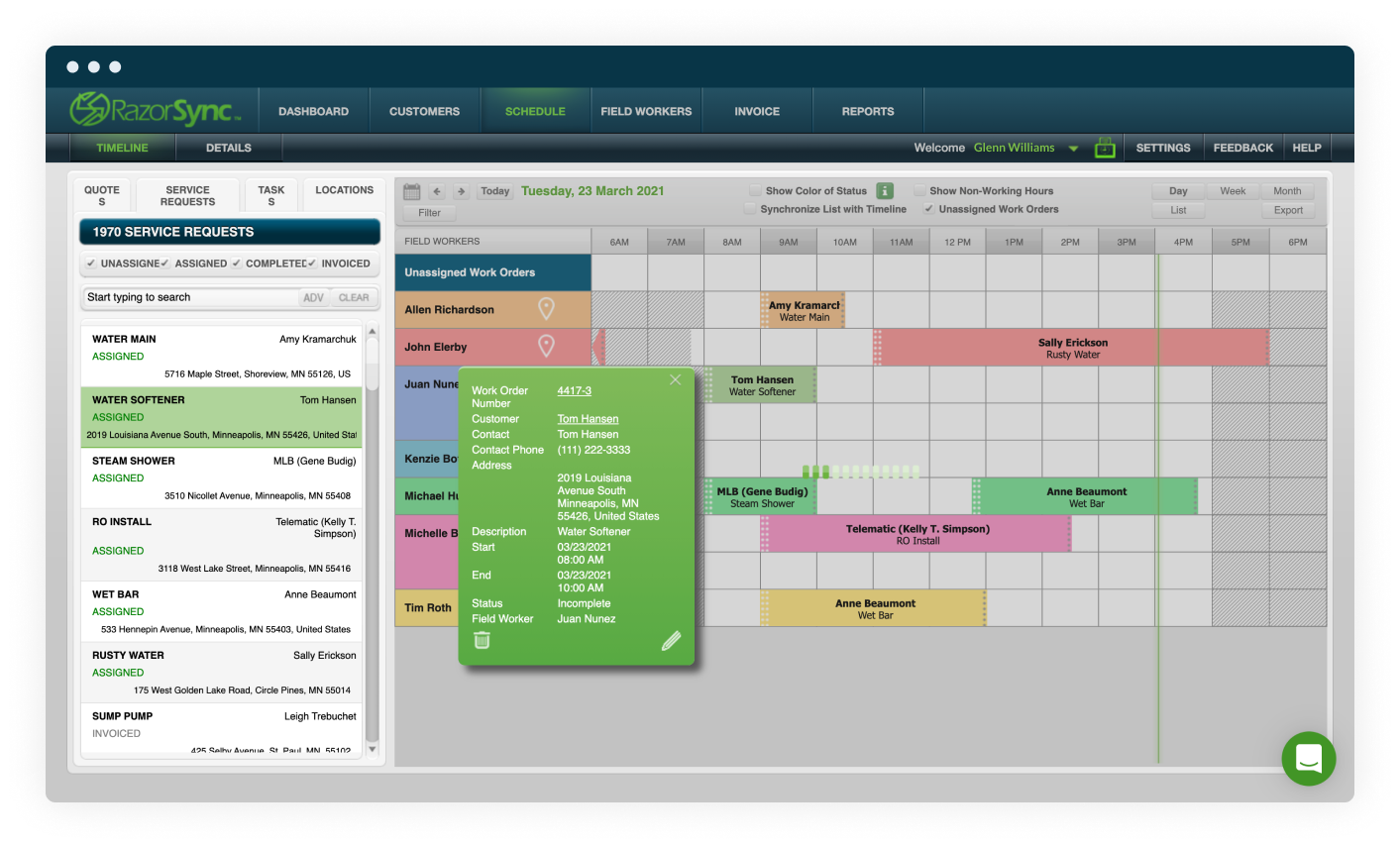1400x848 pixels.
Task: Switch to Month view
Action: (x=1287, y=191)
